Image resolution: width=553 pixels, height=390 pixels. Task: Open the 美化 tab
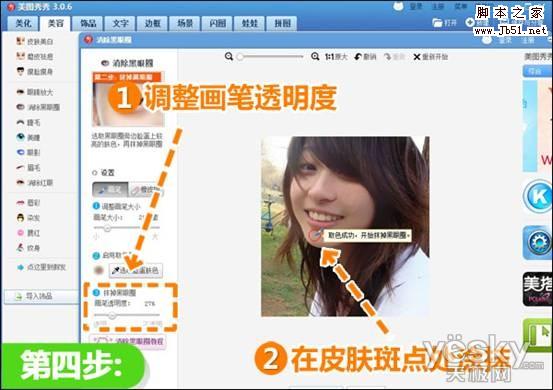coord(23,24)
